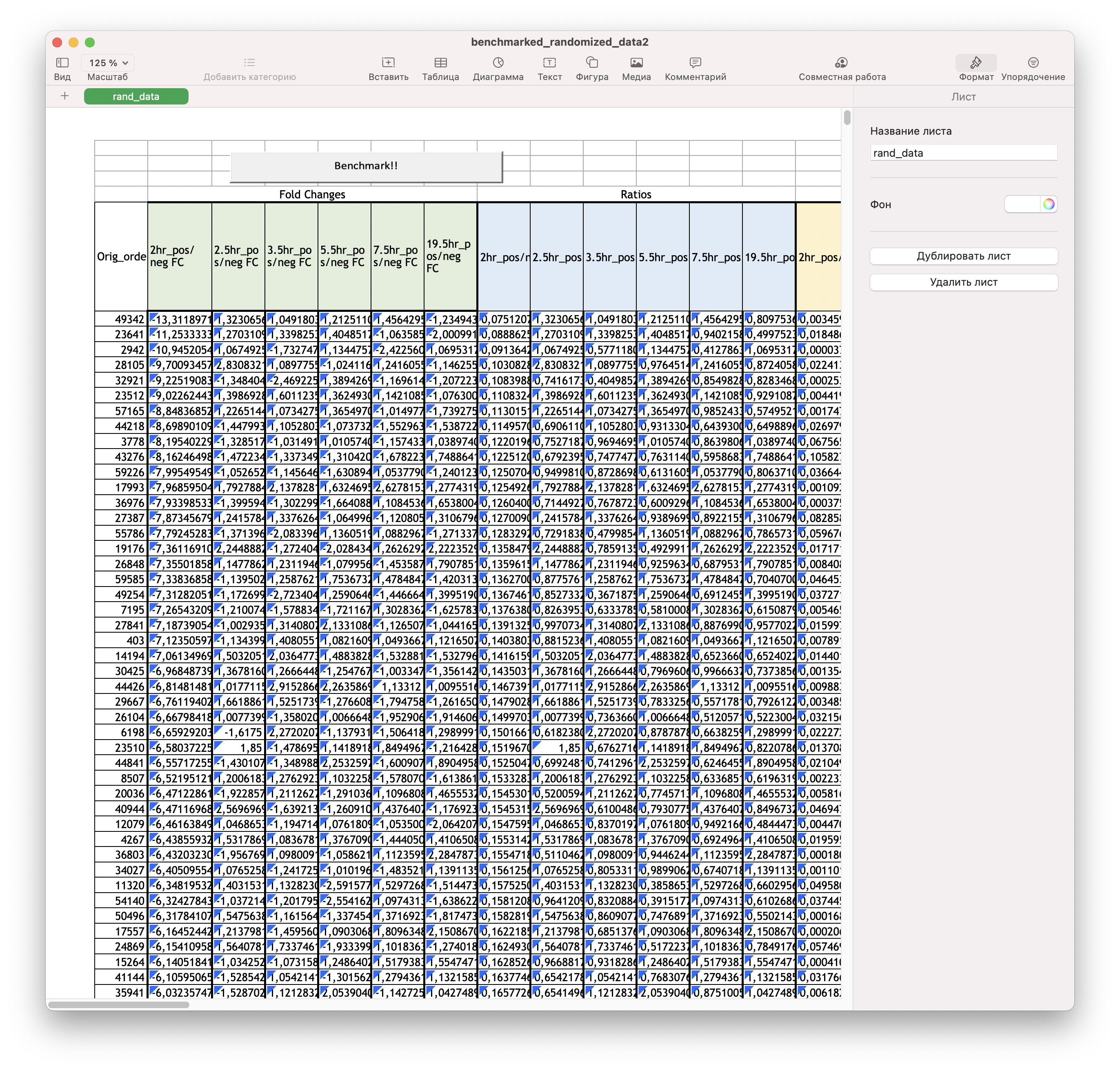Screen dimensions: 1120x1071
Task: Click Delete sheet (Удалить лист) button
Action: coord(963,282)
